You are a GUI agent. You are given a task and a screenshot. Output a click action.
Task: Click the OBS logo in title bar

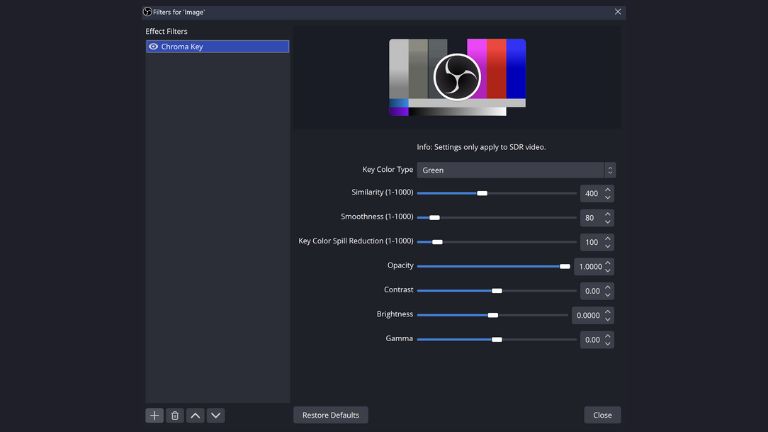click(147, 12)
